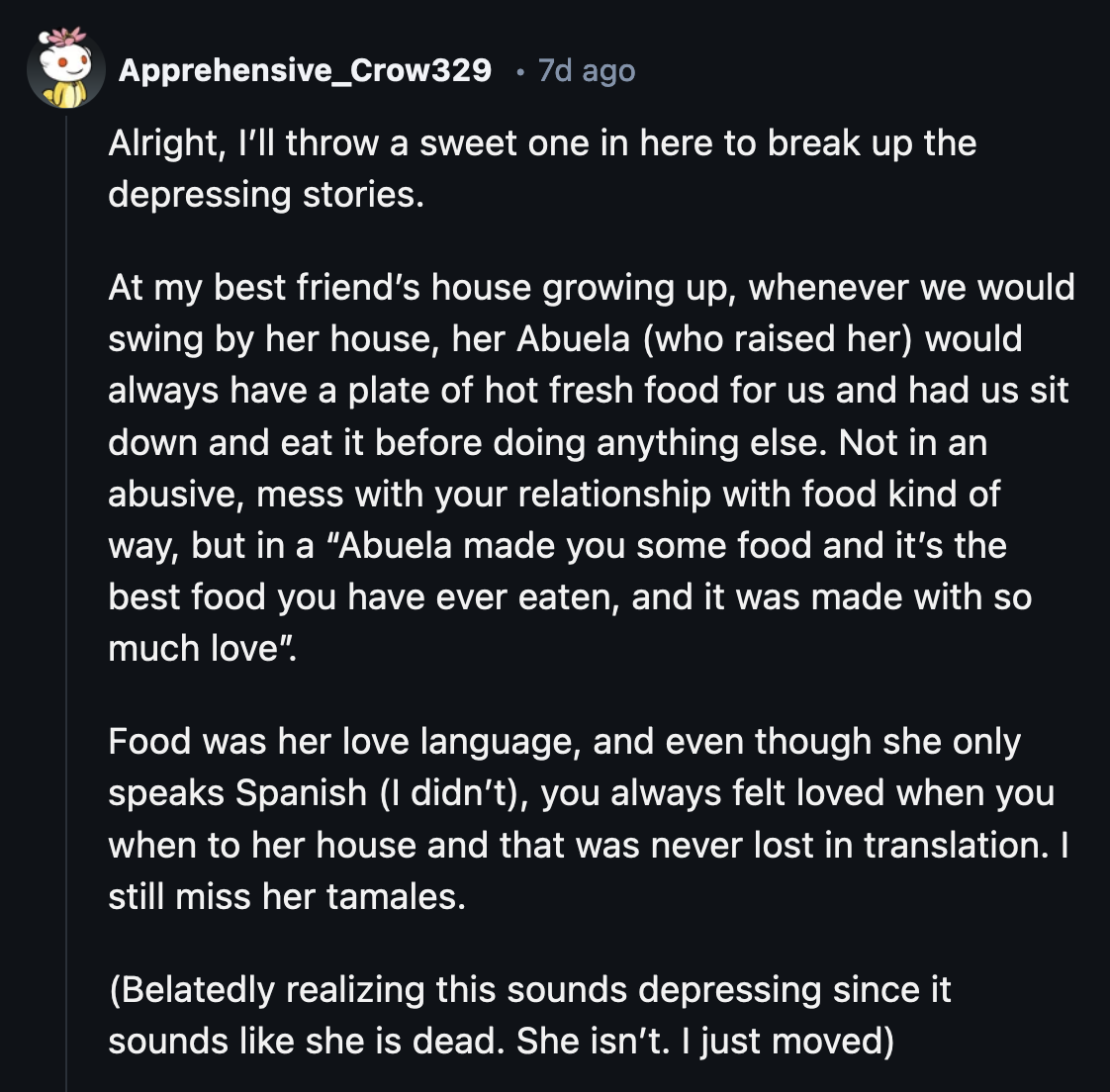Click the 7d ago timestamp link

[586, 70]
